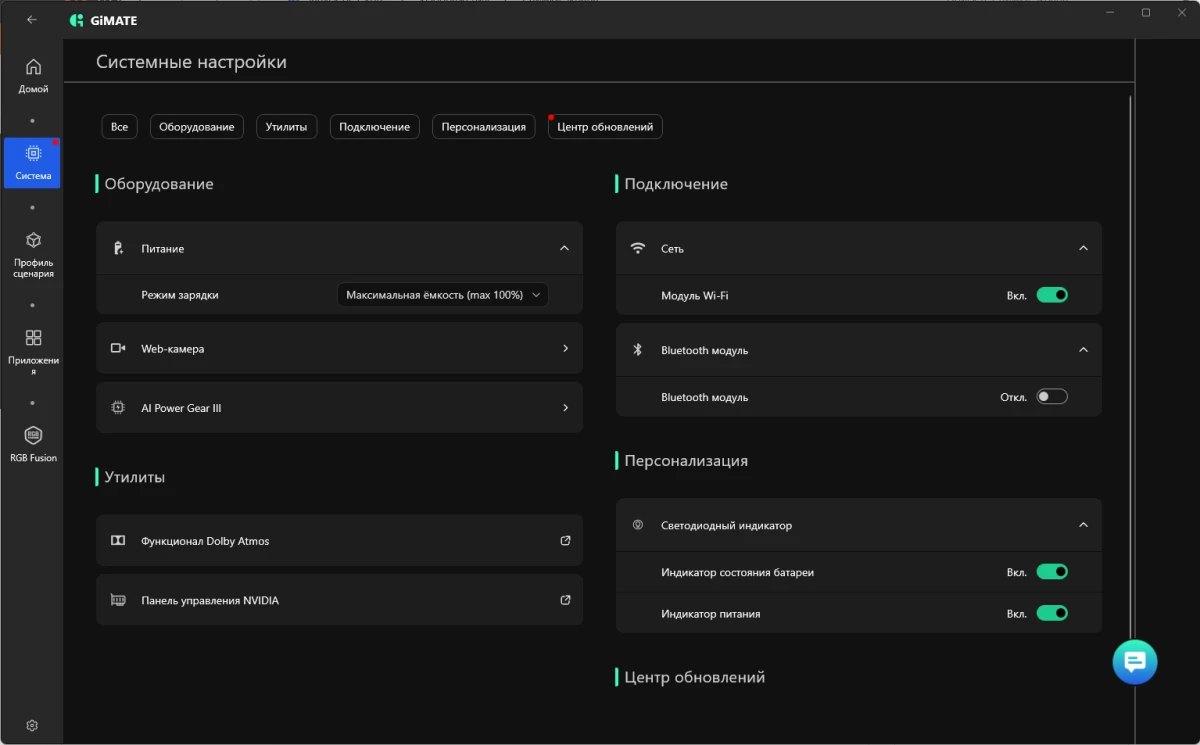Click the Сеть Wi-Fi icon
This screenshot has height=745, width=1200.
tap(638, 248)
